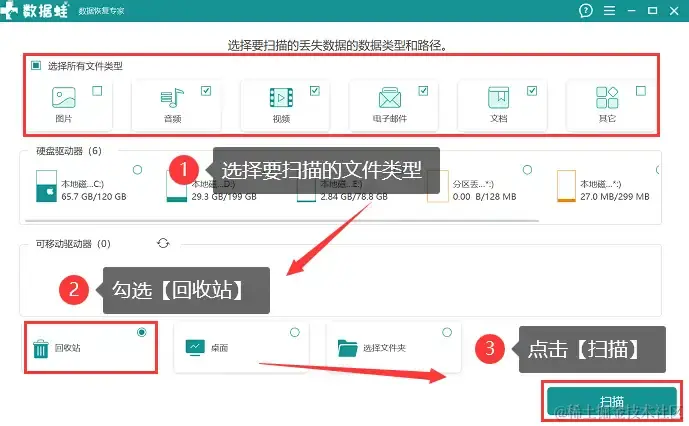Check the 图片 file type checkbox

click(x=97, y=91)
